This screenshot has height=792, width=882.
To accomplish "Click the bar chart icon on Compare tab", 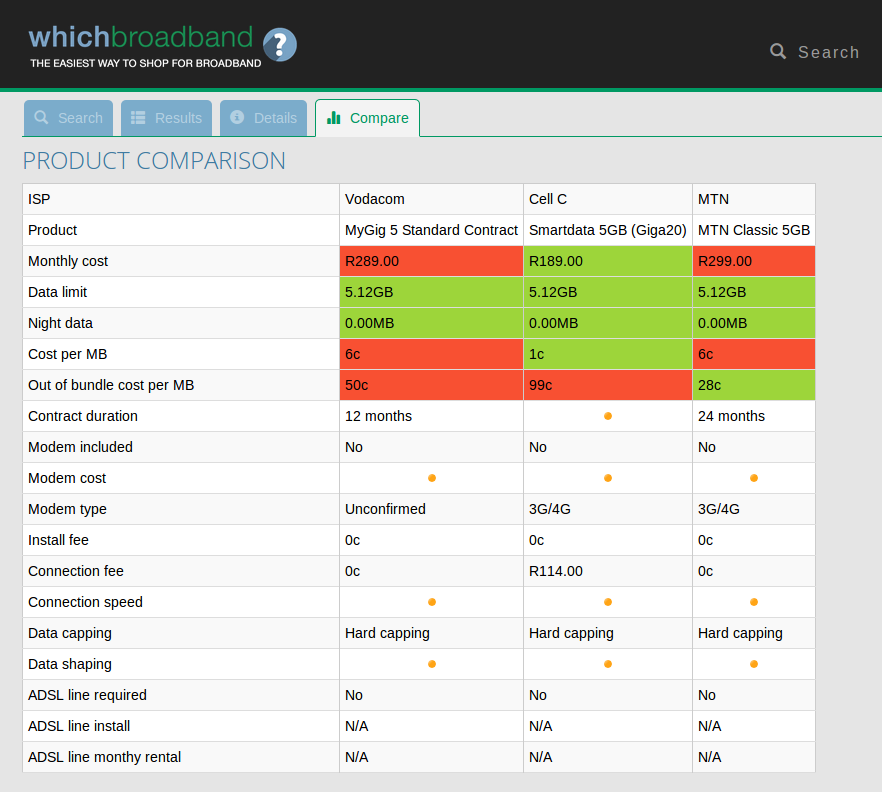I will pos(334,117).
